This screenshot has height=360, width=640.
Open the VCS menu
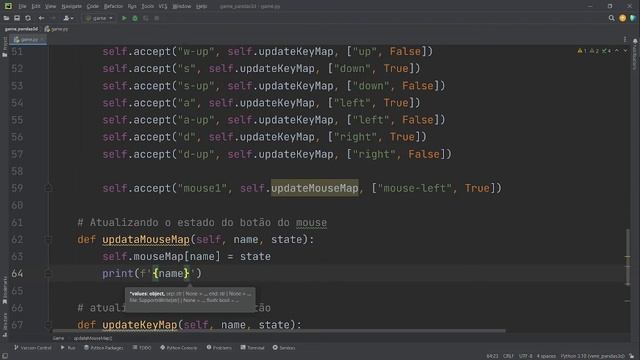tap(163, 6)
